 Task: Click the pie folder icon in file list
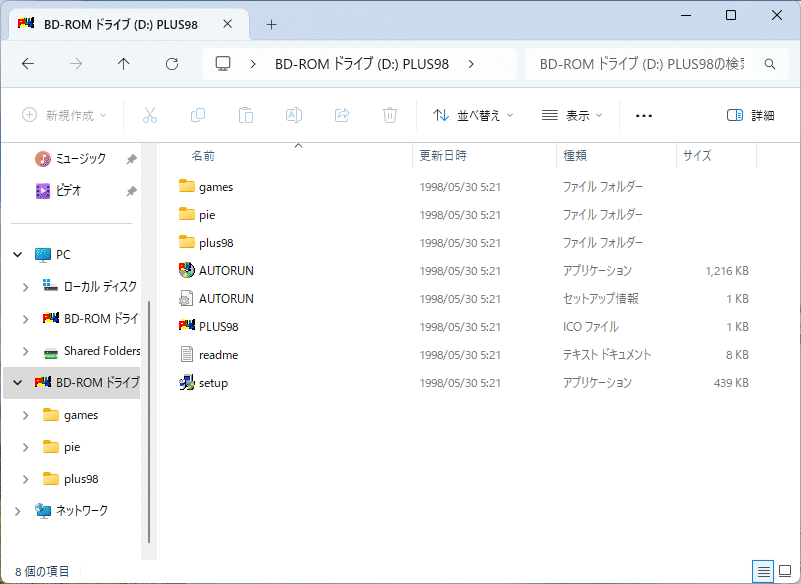click(187, 214)
